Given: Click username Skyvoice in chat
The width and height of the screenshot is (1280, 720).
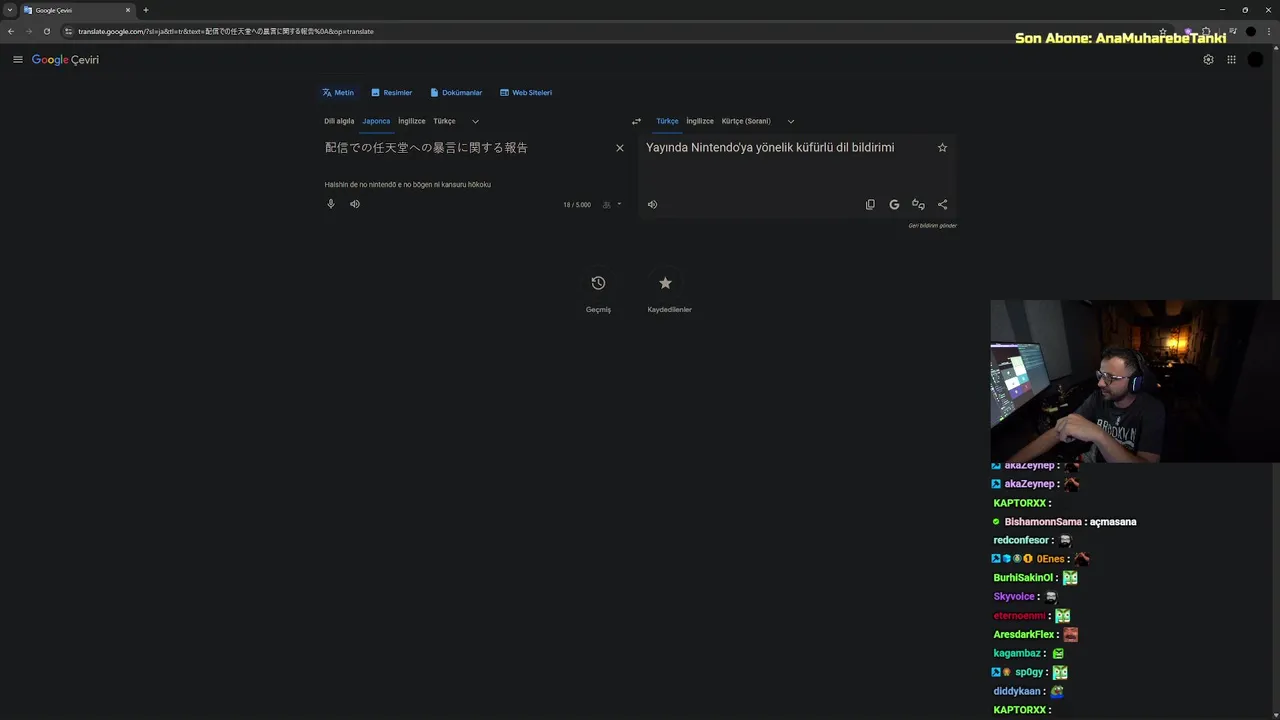Looking at the screenshot, I should point(1014,597).
